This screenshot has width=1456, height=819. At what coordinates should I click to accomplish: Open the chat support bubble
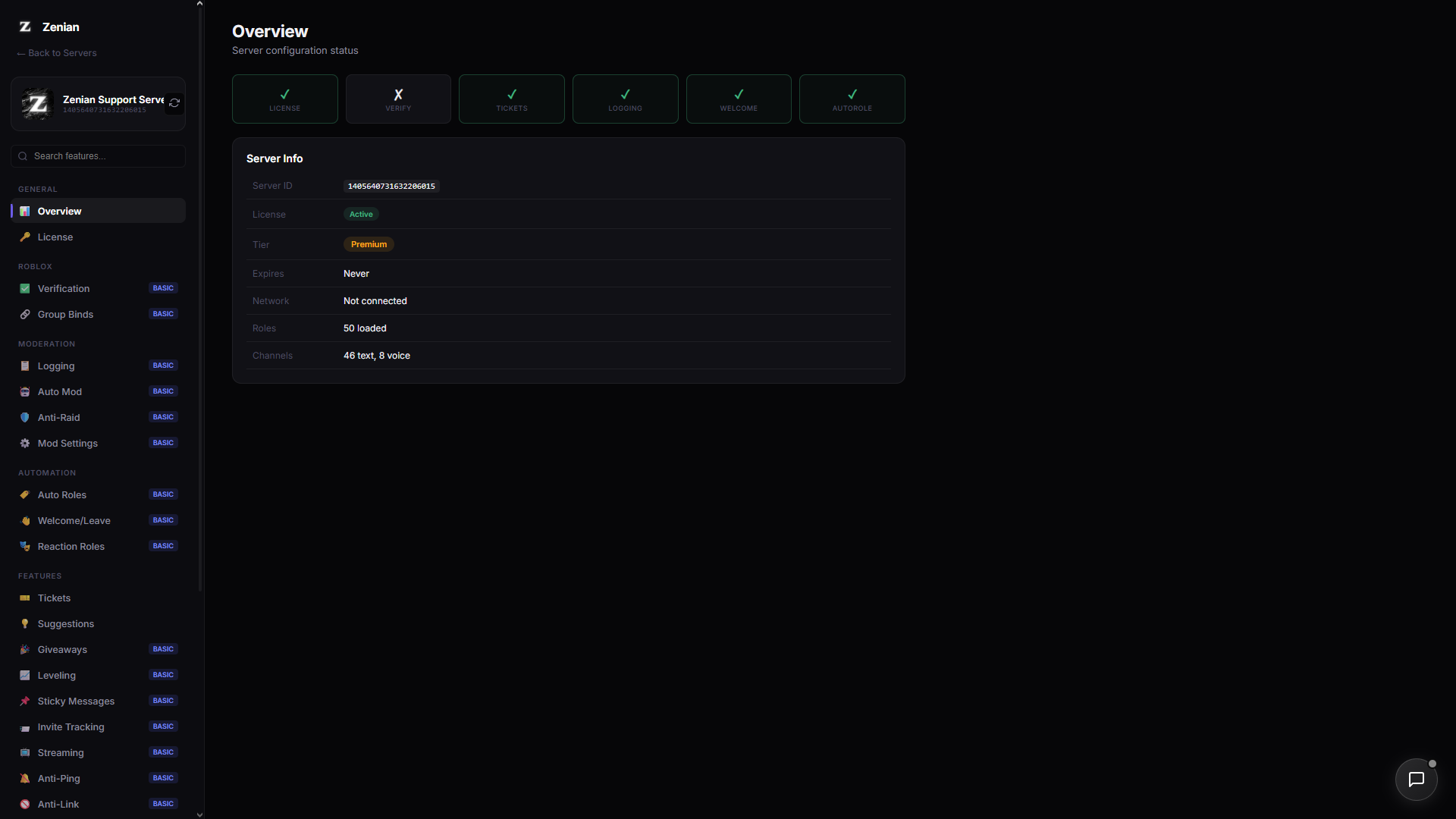(1416, 779)
